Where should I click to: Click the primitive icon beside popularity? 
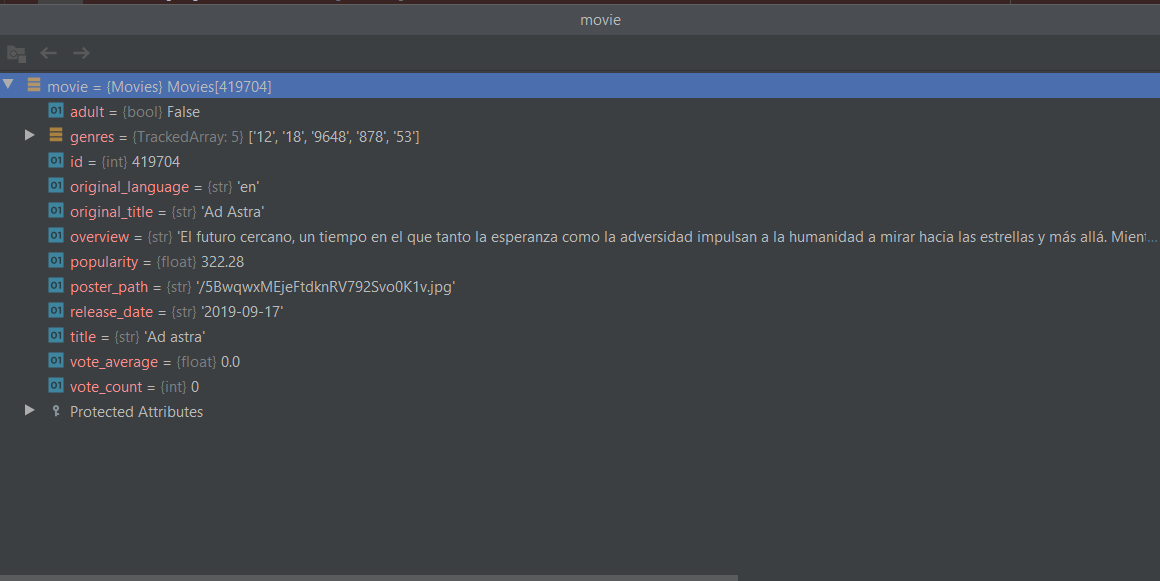(x=56, y=261)
